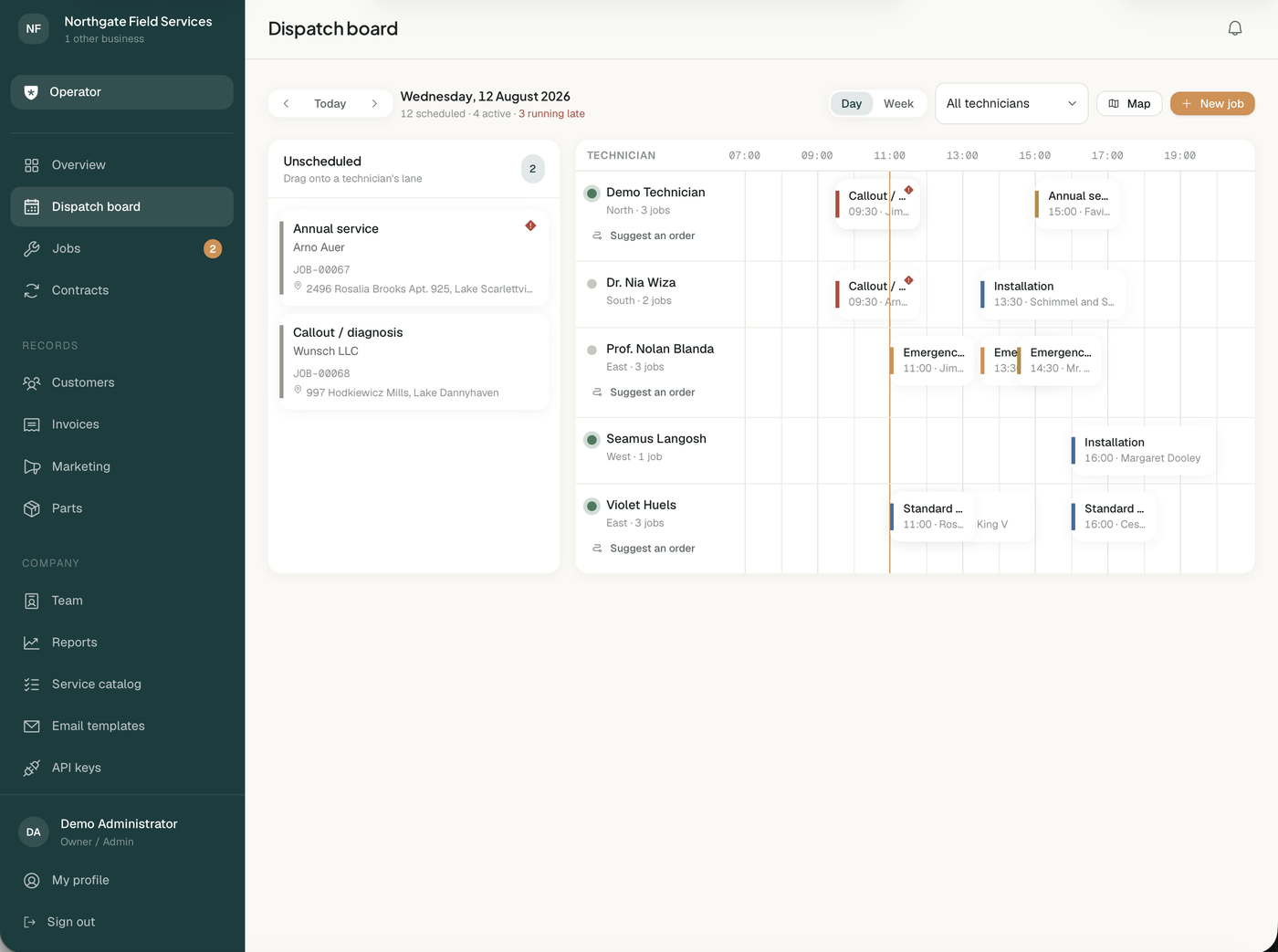
Task: Switch to Day view
Action: coord(851,103)
